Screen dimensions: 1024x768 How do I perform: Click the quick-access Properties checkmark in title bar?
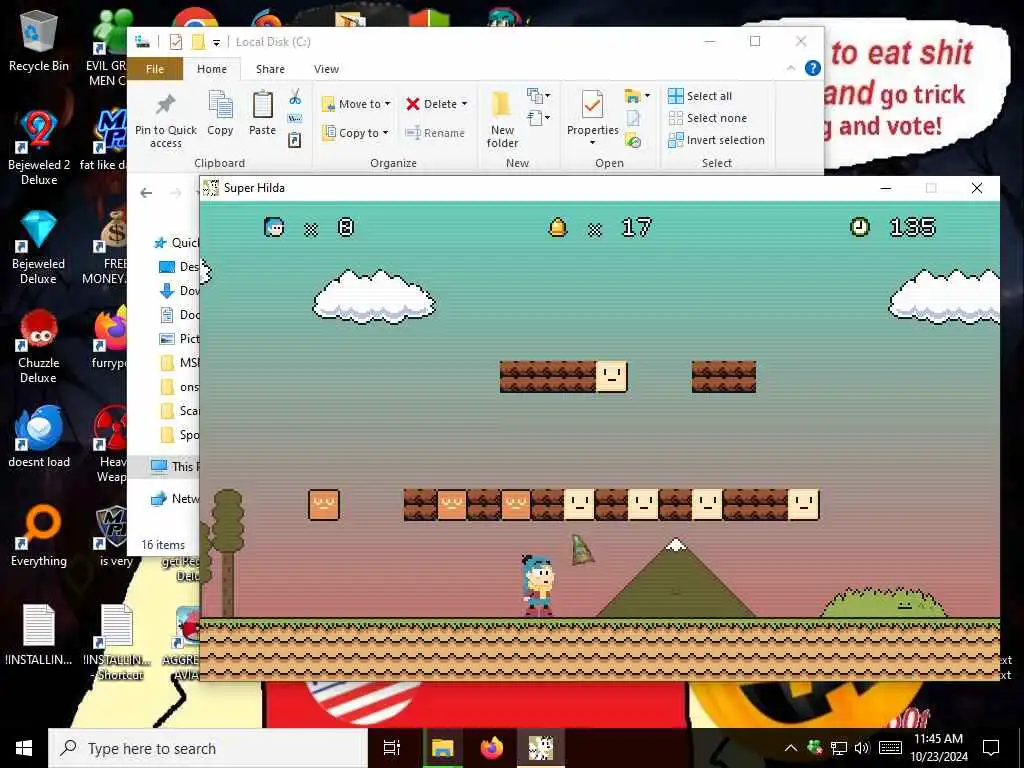[176, 42]
